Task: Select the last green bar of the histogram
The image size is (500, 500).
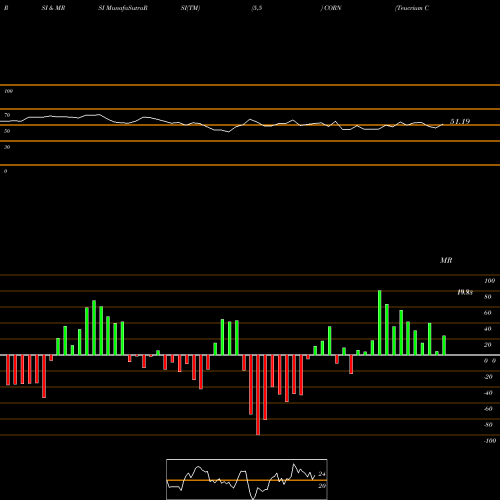Action: [444, 345]
